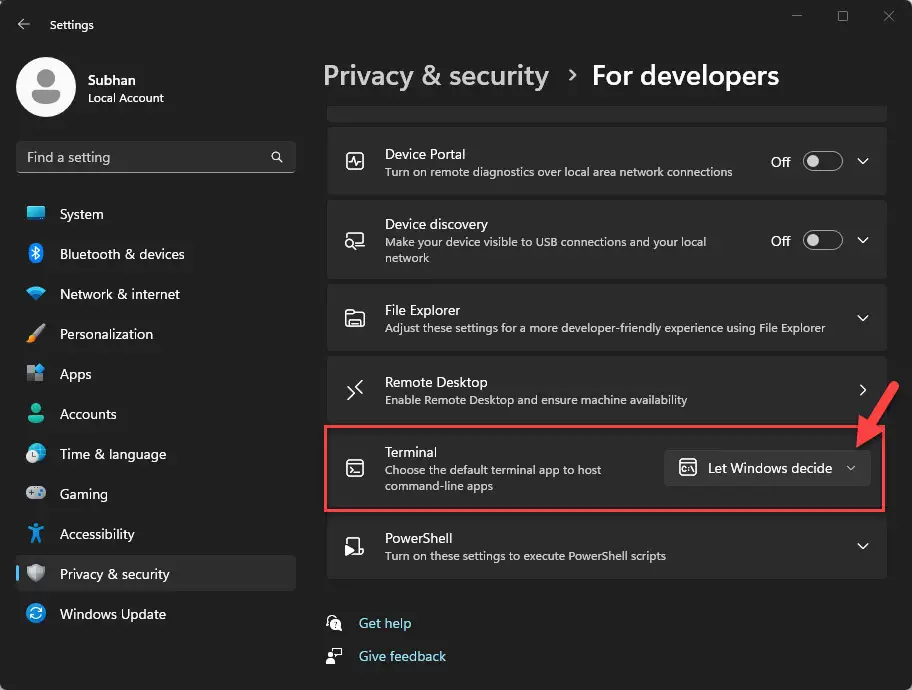Expand the Device discovery section chevron
Viewport: 912px width, 690px height.
point(863,240)
